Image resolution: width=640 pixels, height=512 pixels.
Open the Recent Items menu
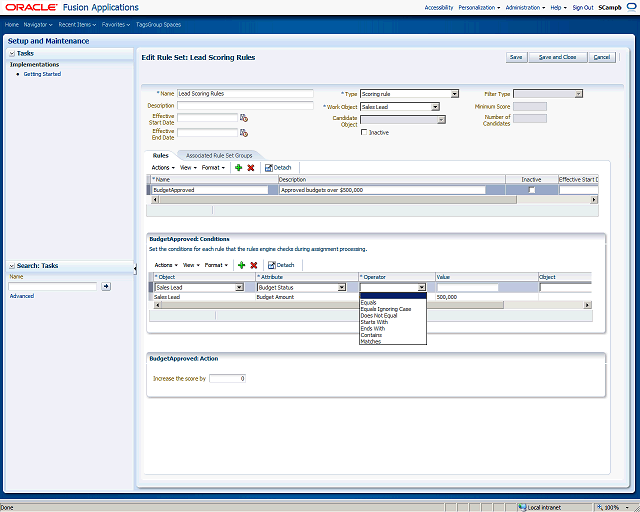click(x=77, y=24)
